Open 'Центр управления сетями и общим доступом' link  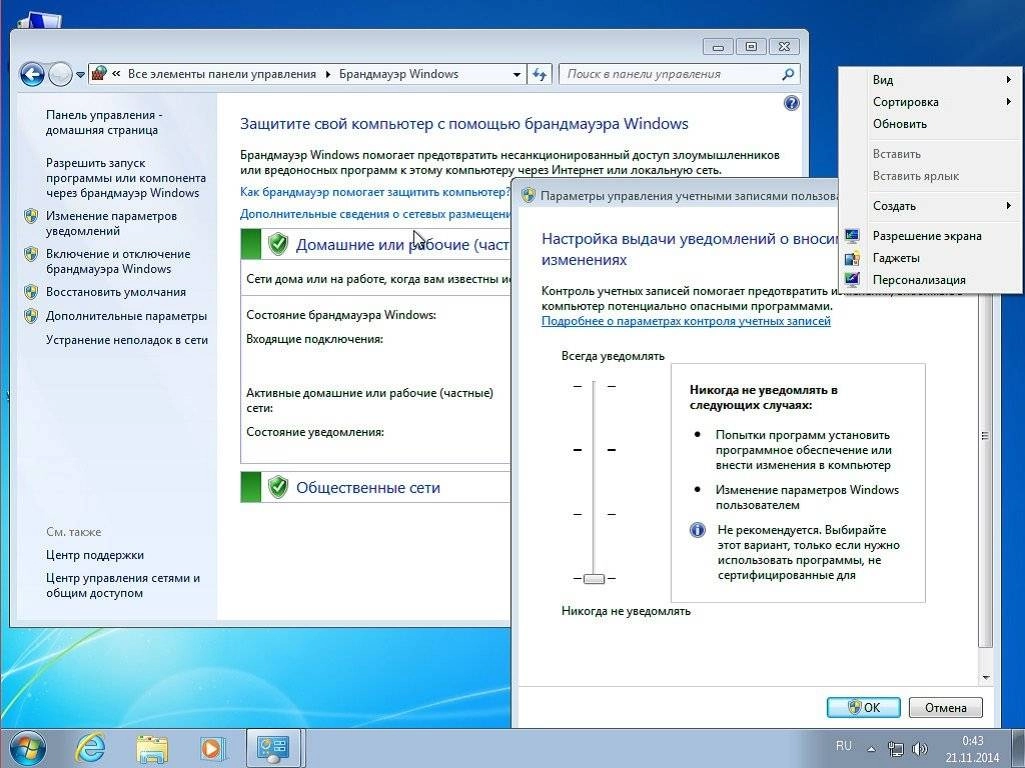point(123,586)
